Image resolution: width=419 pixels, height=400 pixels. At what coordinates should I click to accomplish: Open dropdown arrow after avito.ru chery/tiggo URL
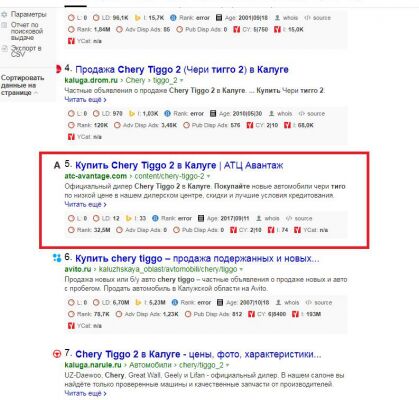(x=241, y=269)
